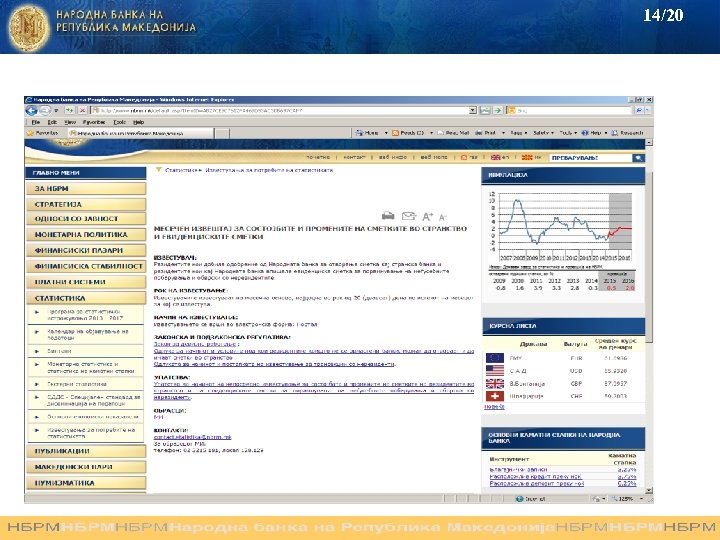
Task: Open the Edit menu
Action: pyautogui.click(x=52, y=122)
